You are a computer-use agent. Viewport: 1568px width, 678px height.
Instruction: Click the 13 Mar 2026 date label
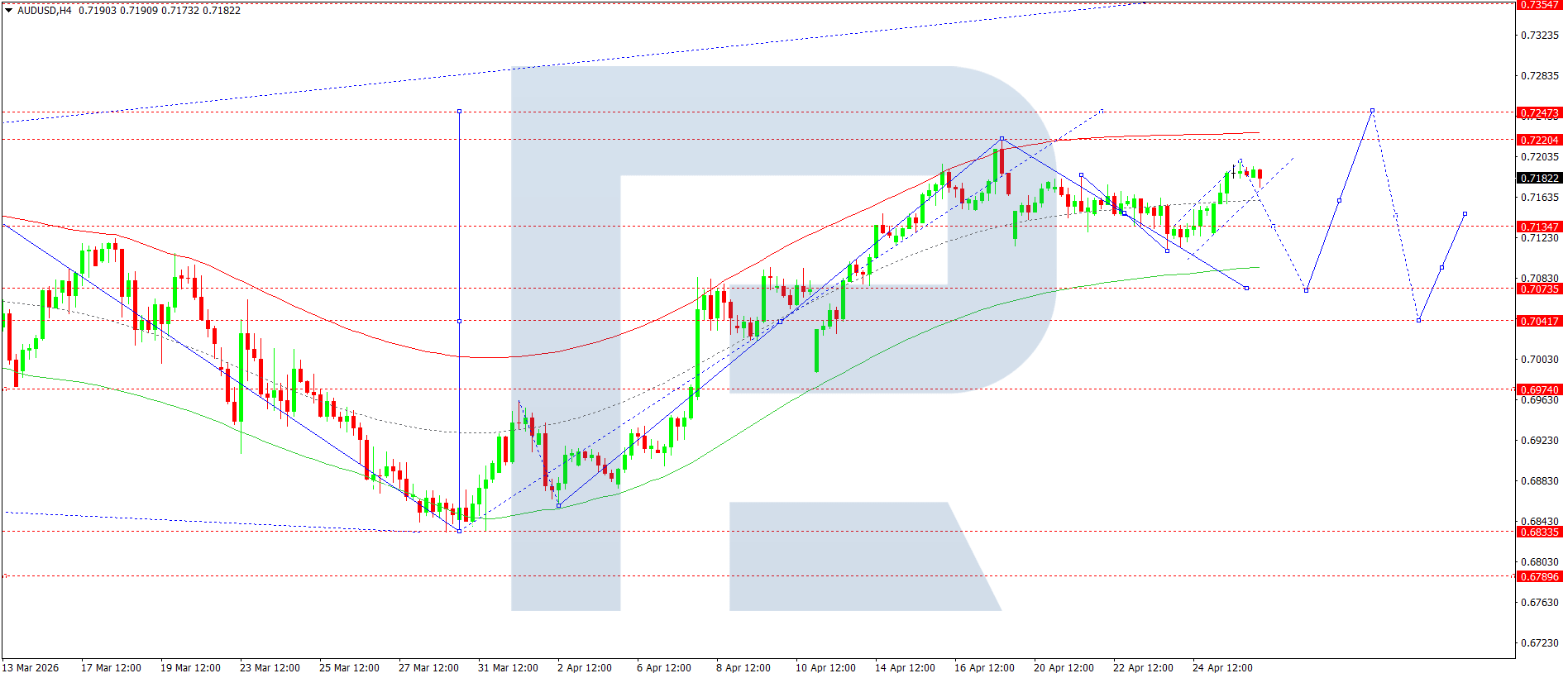coord(31,667)
